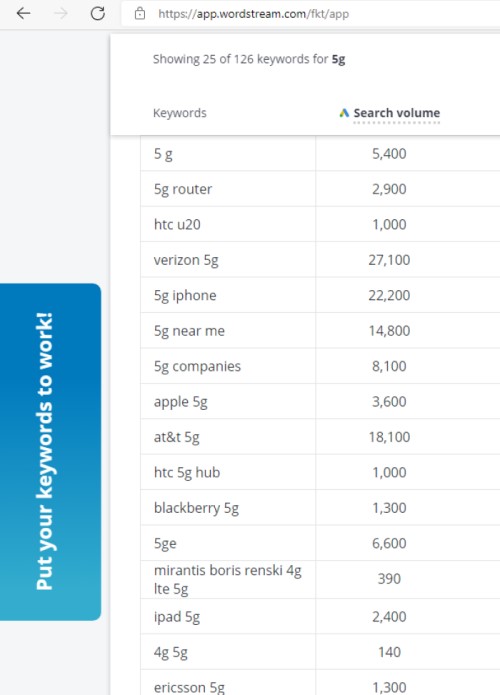
Task: Click htc u20 search volume 1,000
Action: pyautogui.click(x=389, y=225)
